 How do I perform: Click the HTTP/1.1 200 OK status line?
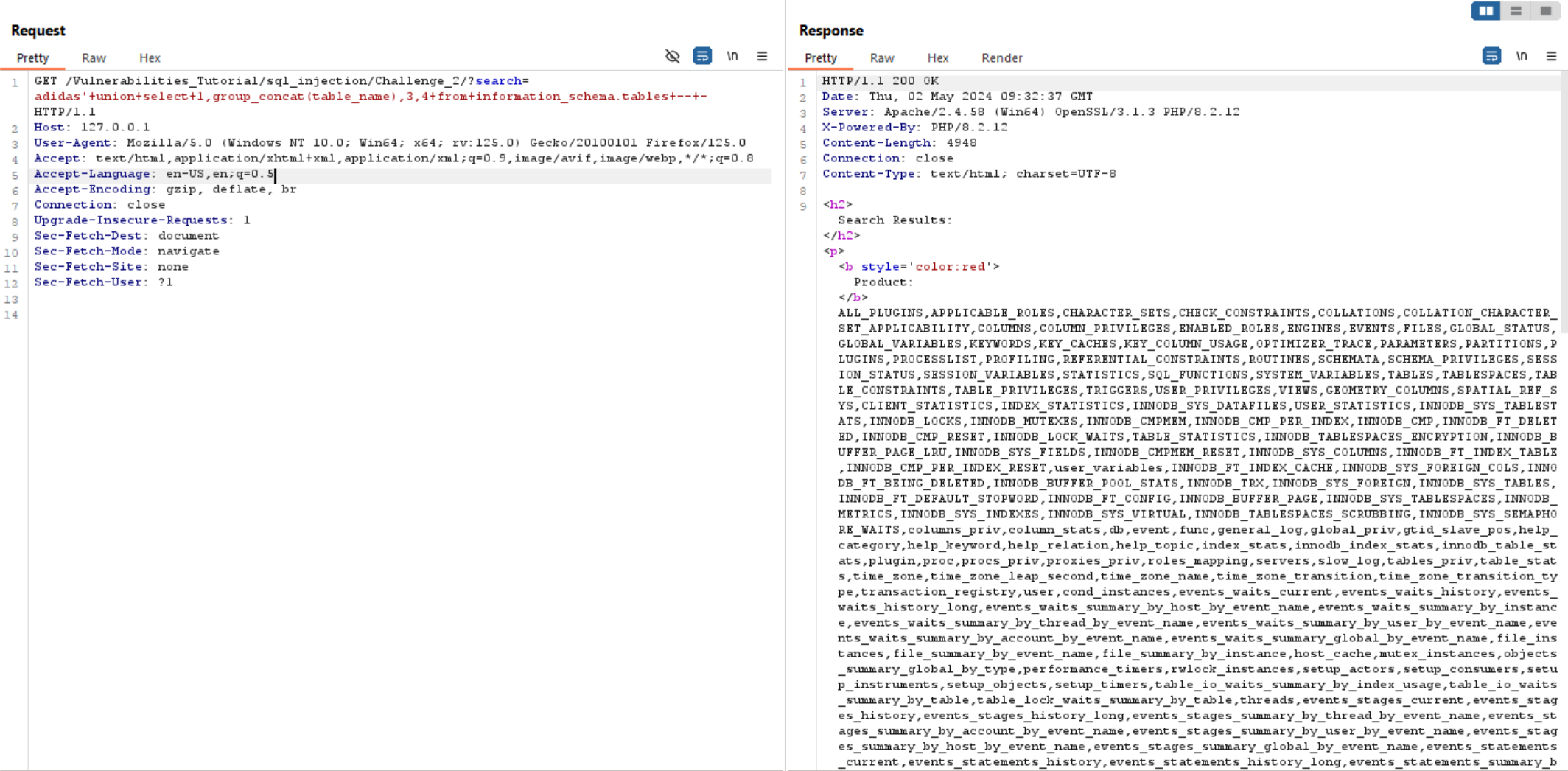coord(881,81)
